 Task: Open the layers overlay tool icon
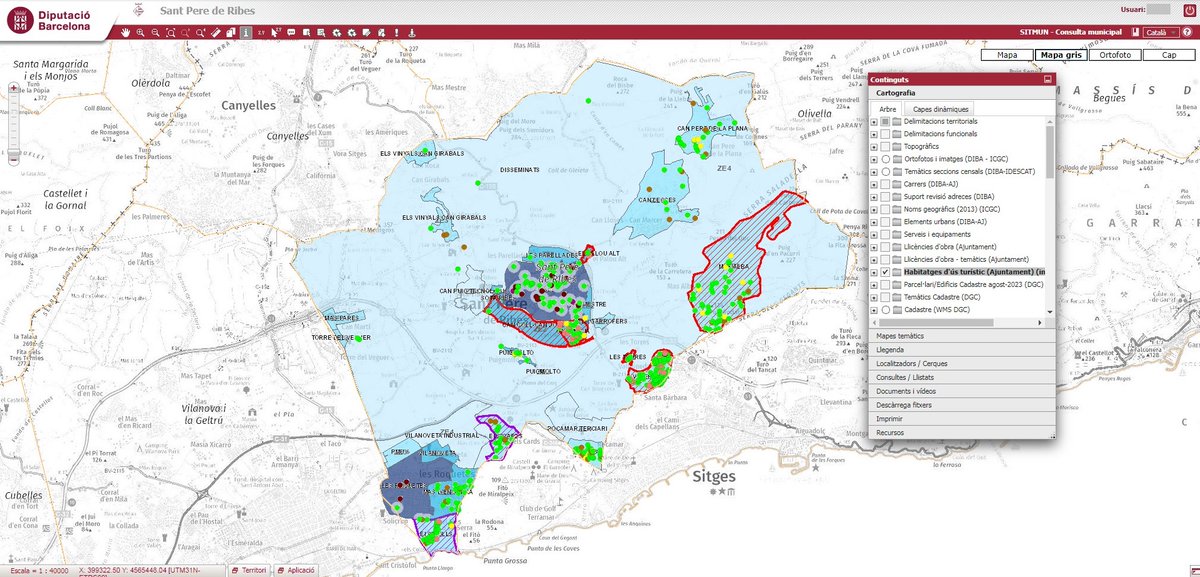(231, 33)
